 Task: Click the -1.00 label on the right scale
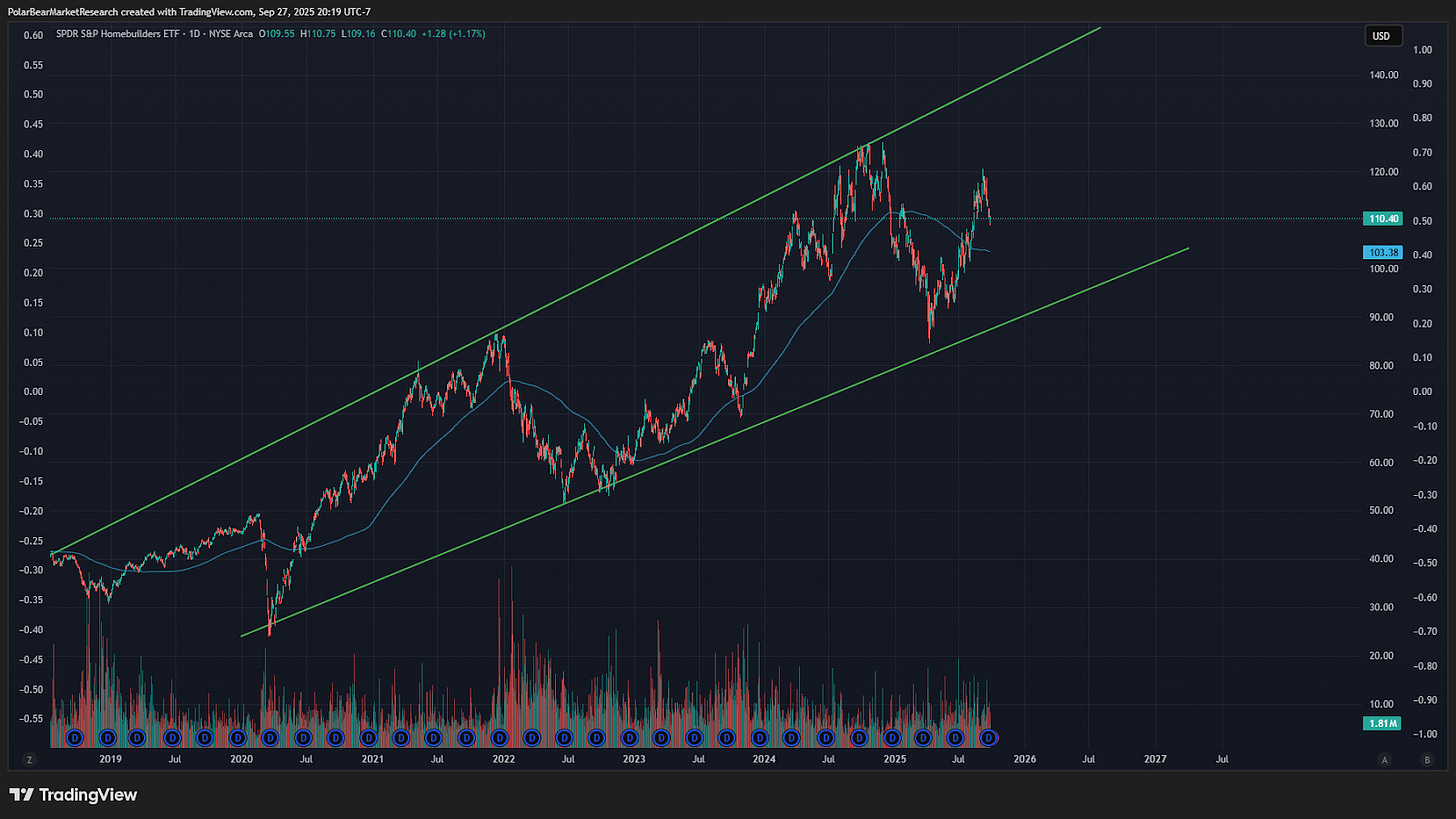click(1425, 734)
